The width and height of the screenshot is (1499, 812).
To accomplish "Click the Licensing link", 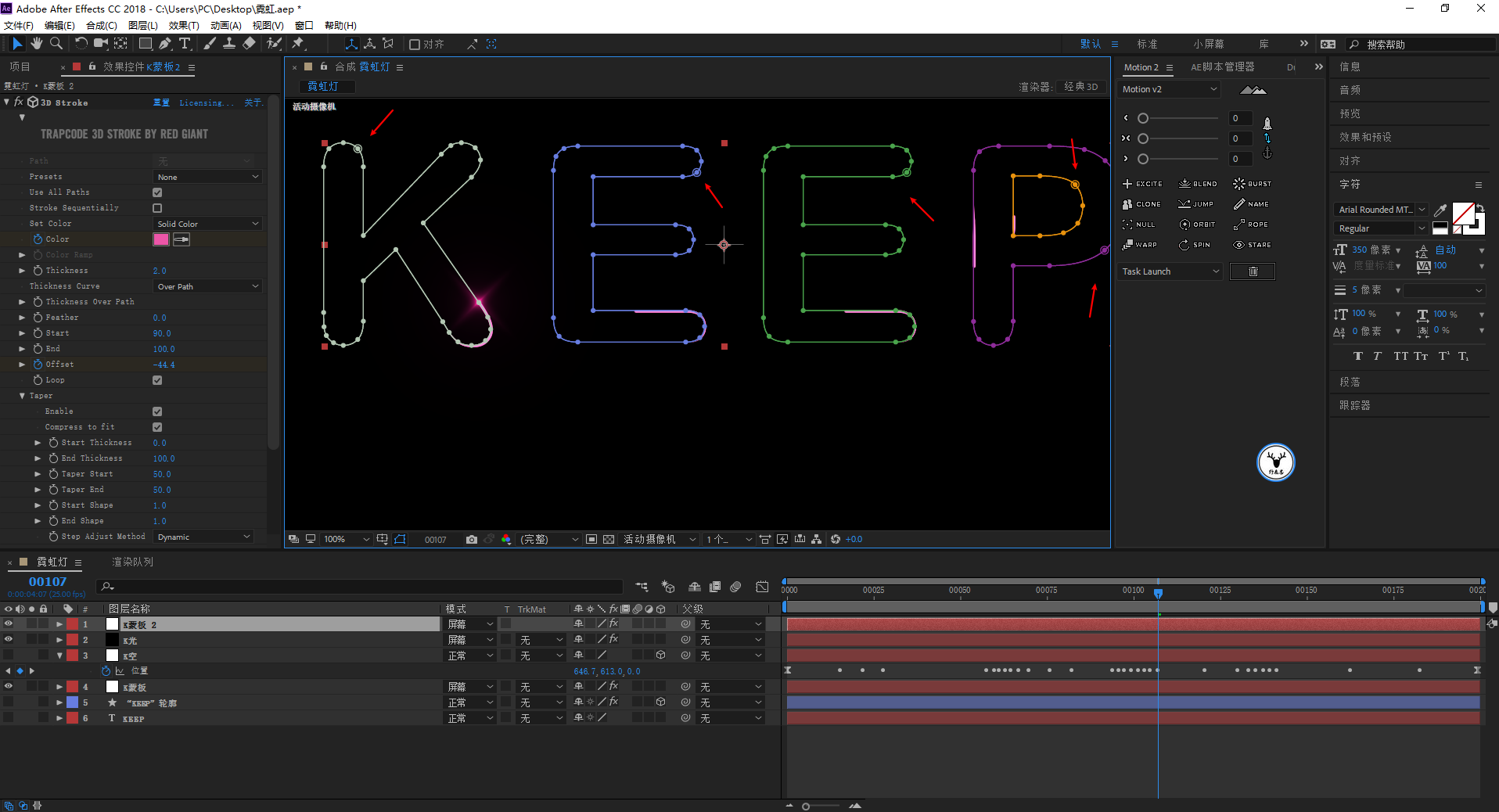I will (207, 102).
